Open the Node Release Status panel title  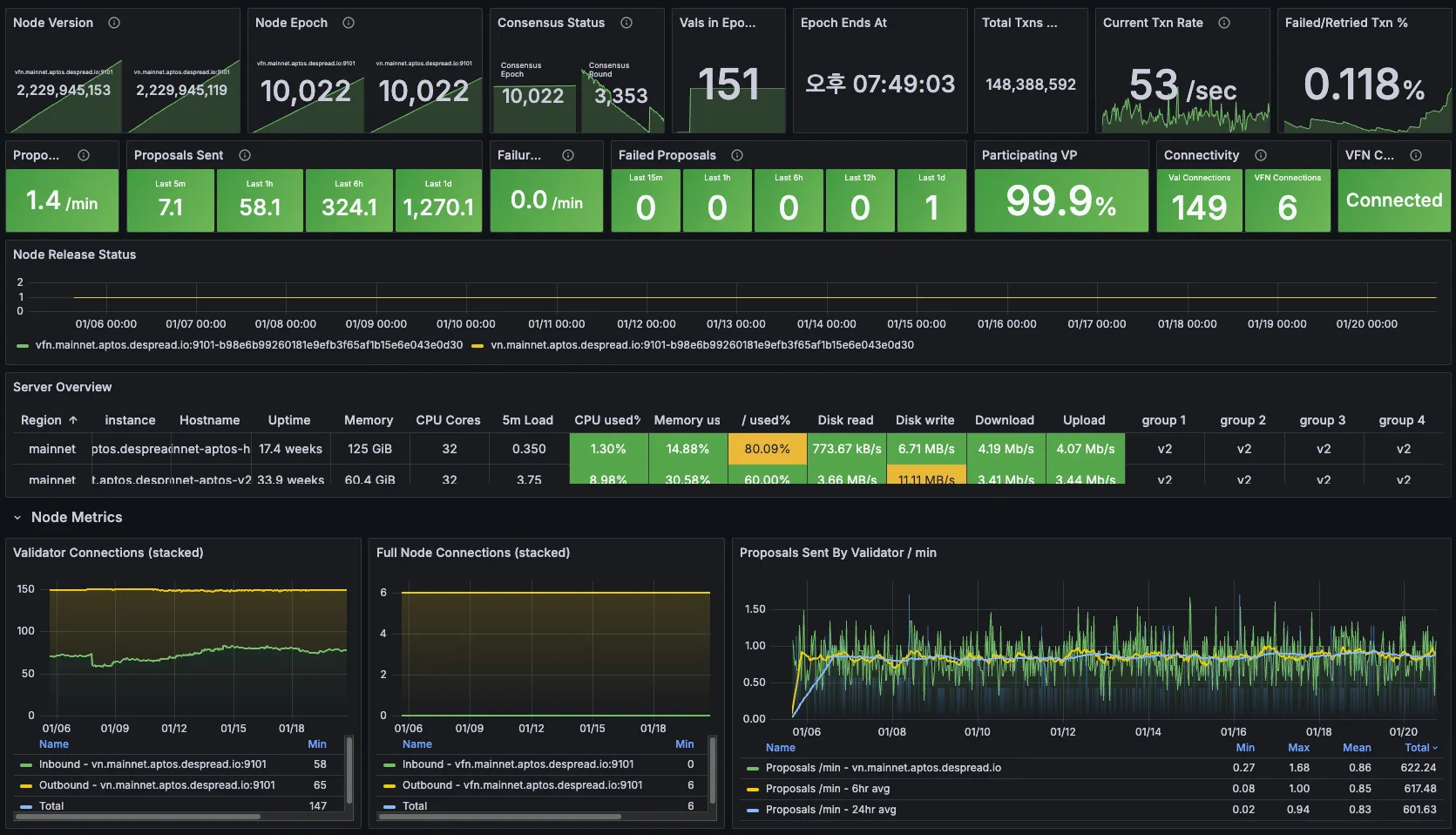tap(75, 255)
